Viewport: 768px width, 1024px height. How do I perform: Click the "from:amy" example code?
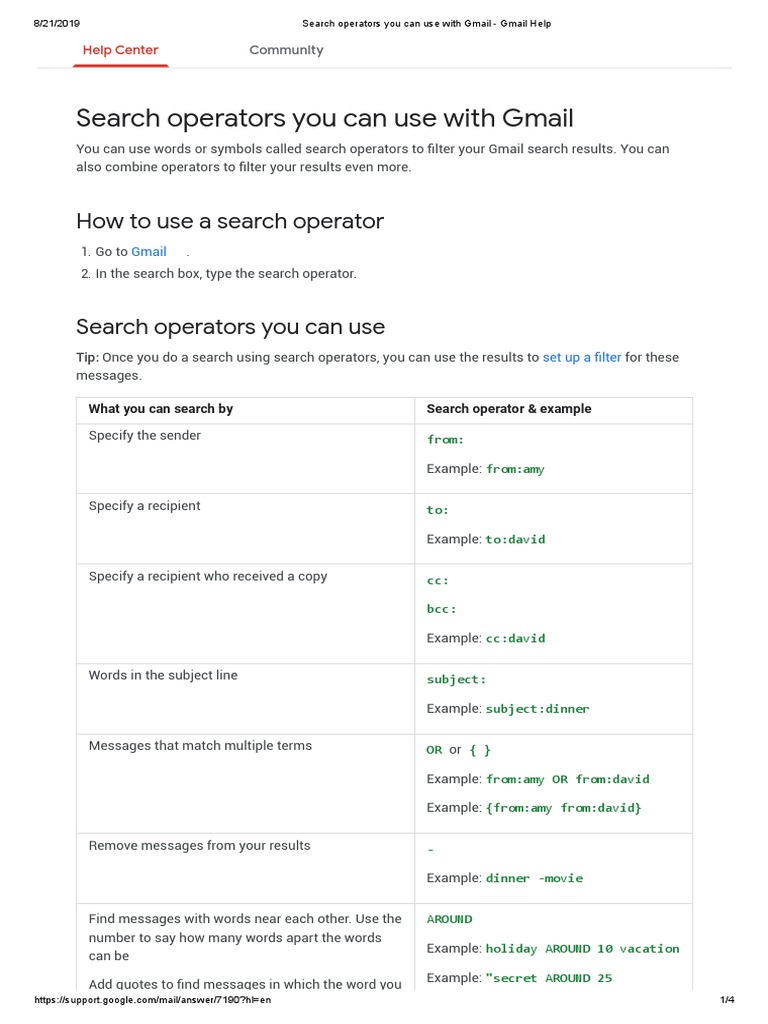[515, 469]
